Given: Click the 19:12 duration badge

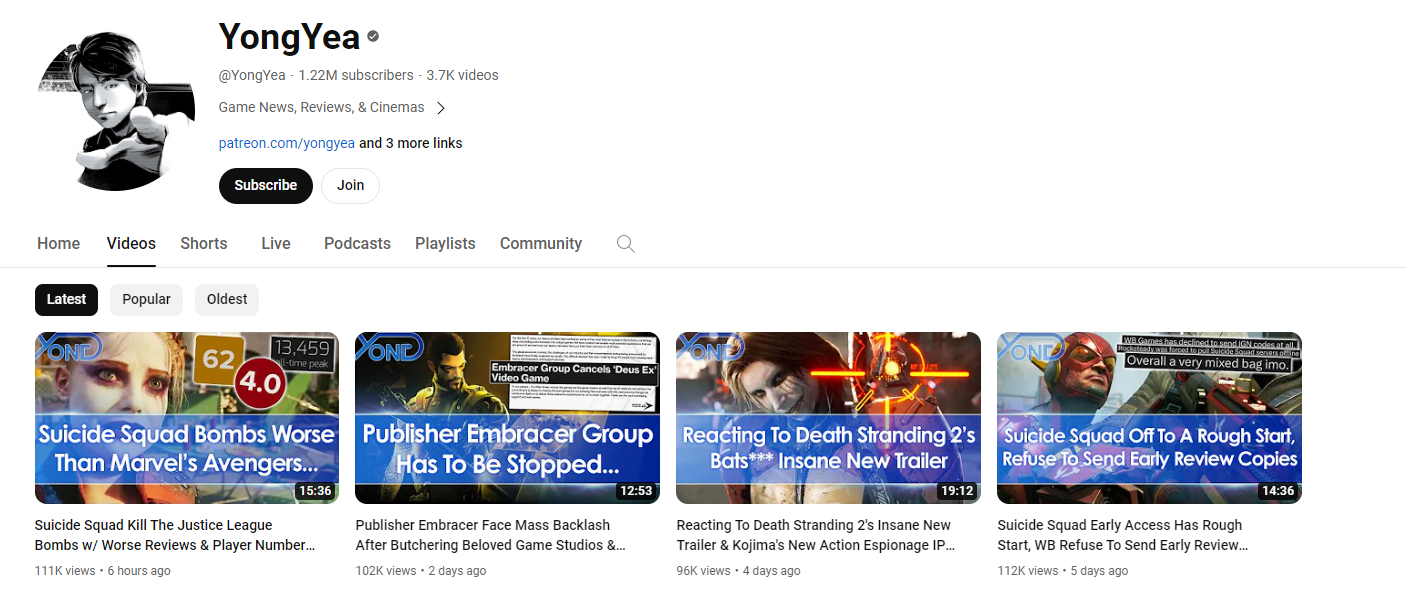Looking at the screenshot, I should point(956,491).
